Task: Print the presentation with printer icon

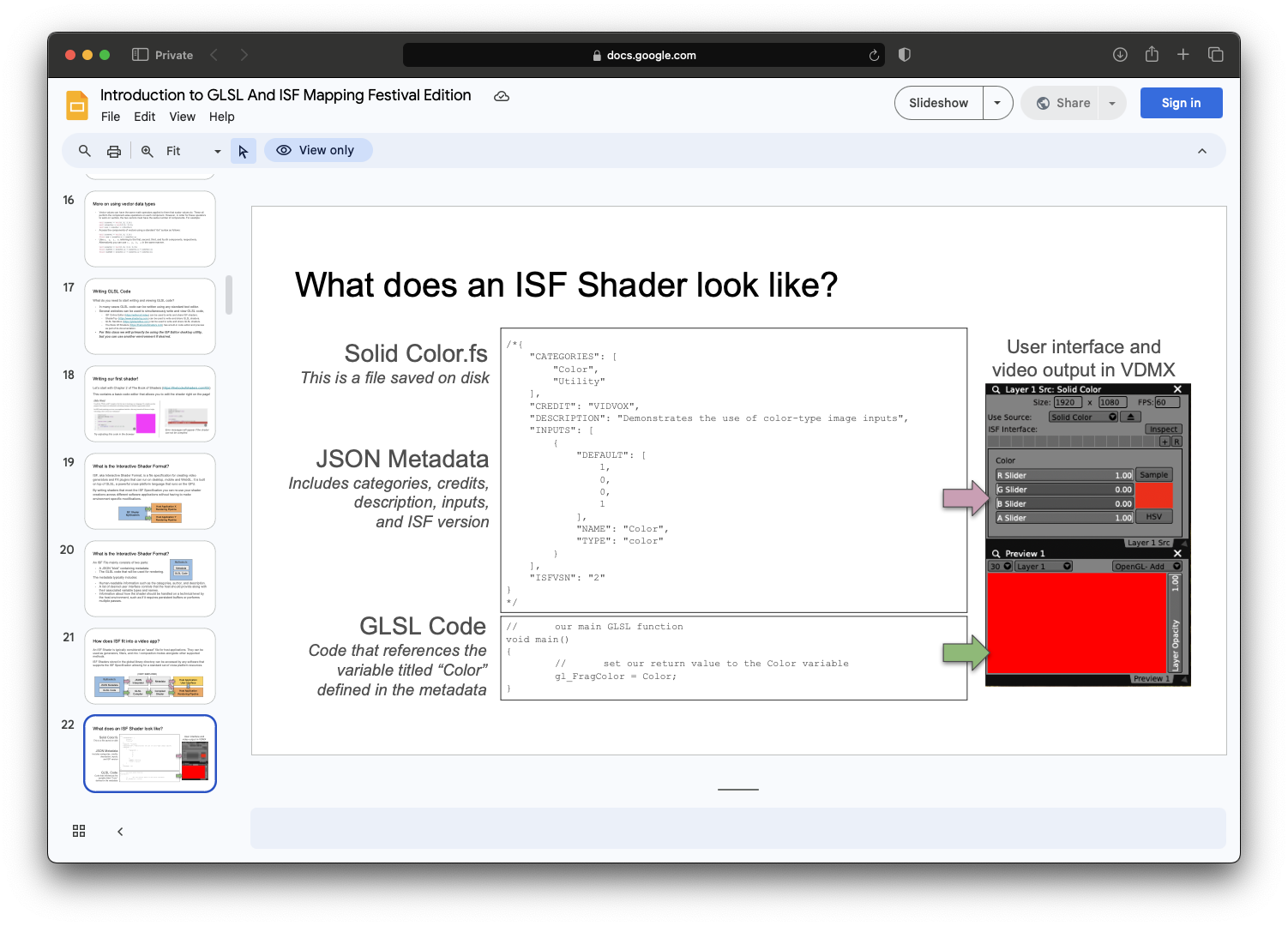Action: point(114,151)
